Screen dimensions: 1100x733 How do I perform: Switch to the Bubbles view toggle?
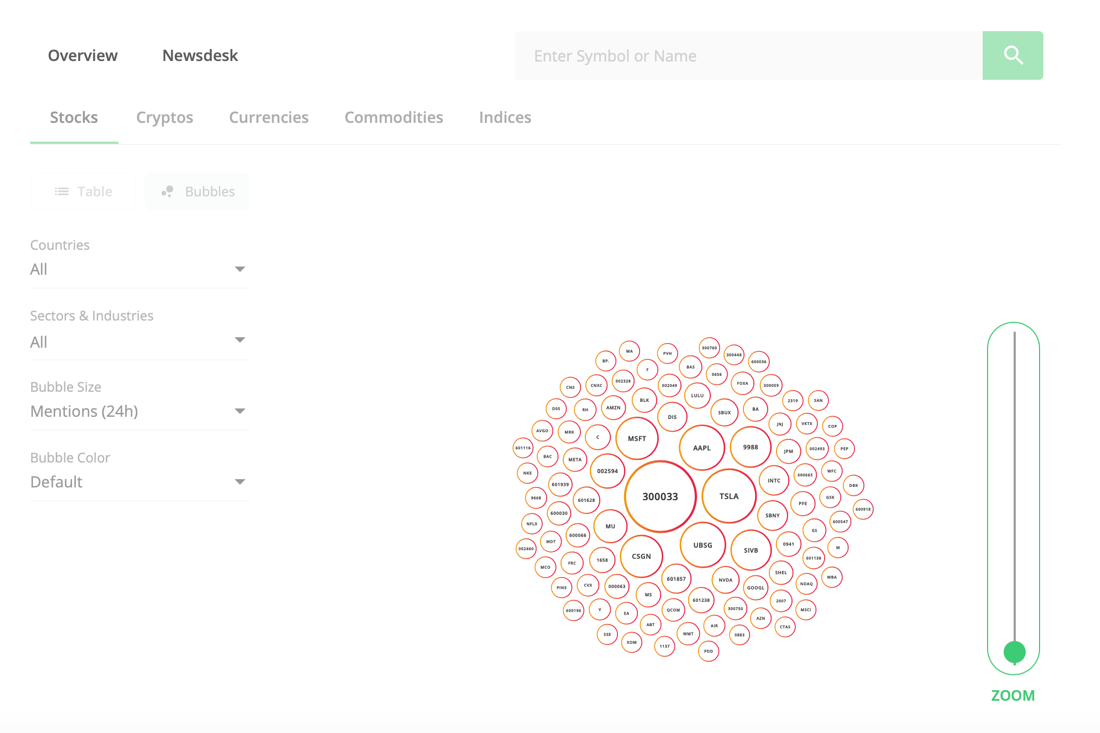coord(197,191)
